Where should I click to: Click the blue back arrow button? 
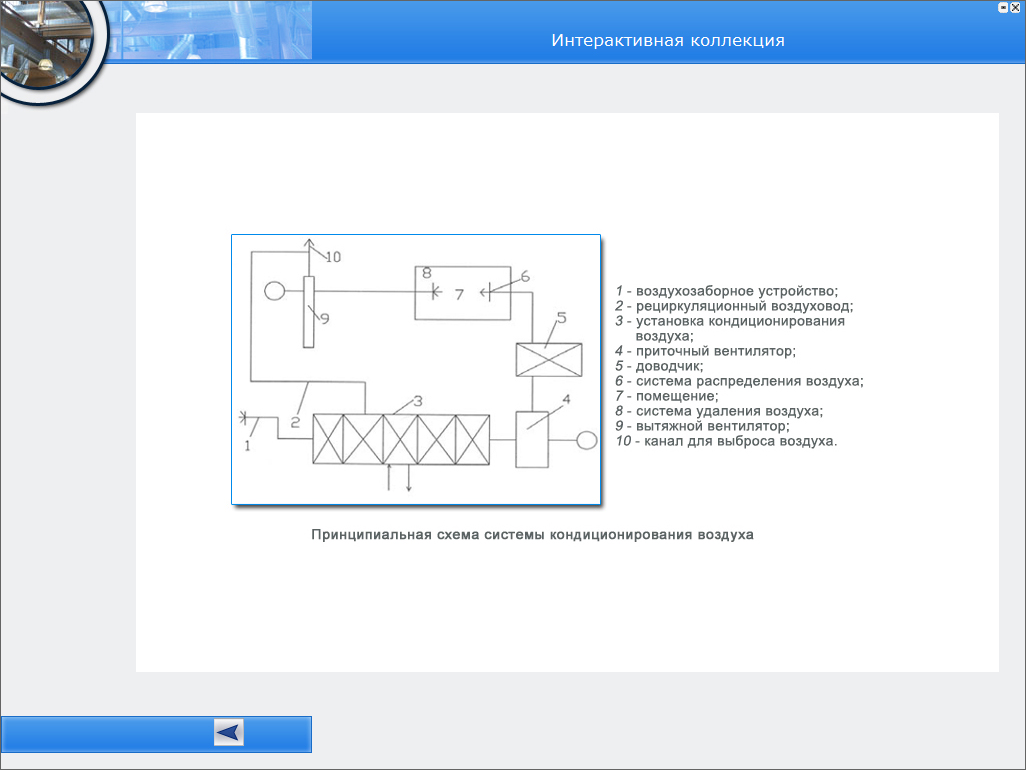tap(228, 733)
